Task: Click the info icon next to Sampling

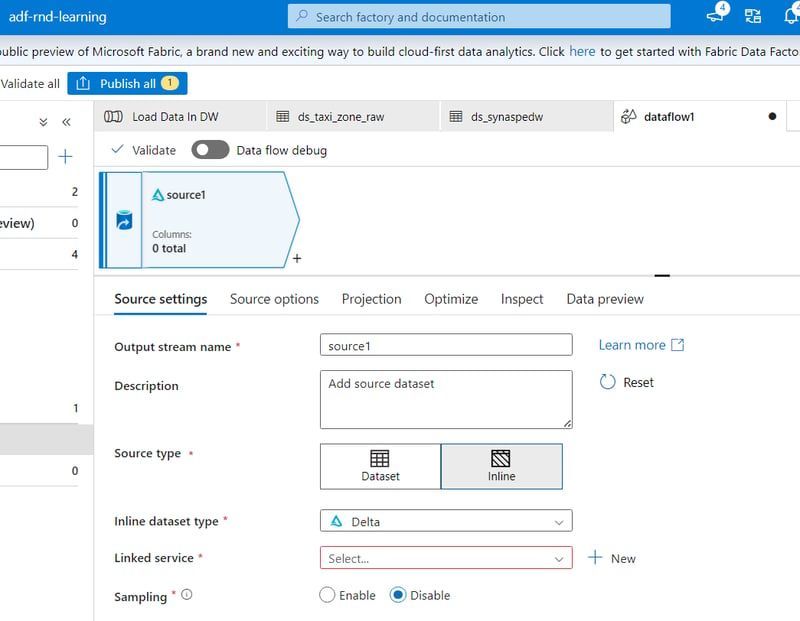Action: point(187,594)
